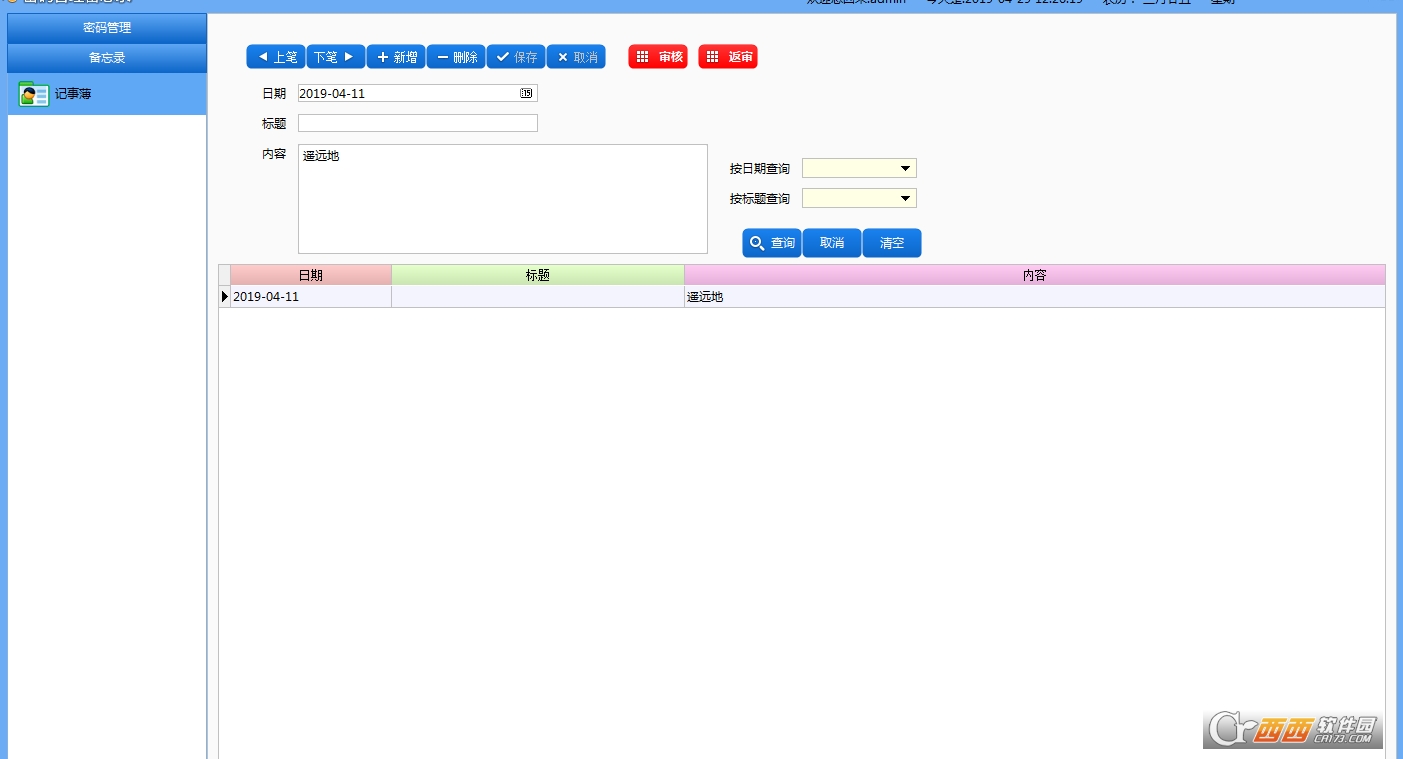Screen dimensions: 1403x759
Task: Save the entry with 保存 button
Action: [x=516, y=57]
